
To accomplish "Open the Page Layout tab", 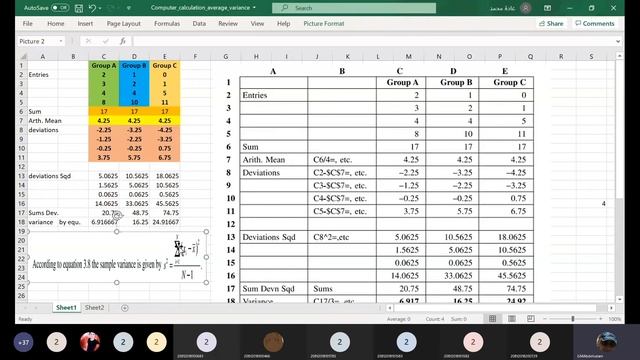I will pyautogui.click(x=124, y=24).
